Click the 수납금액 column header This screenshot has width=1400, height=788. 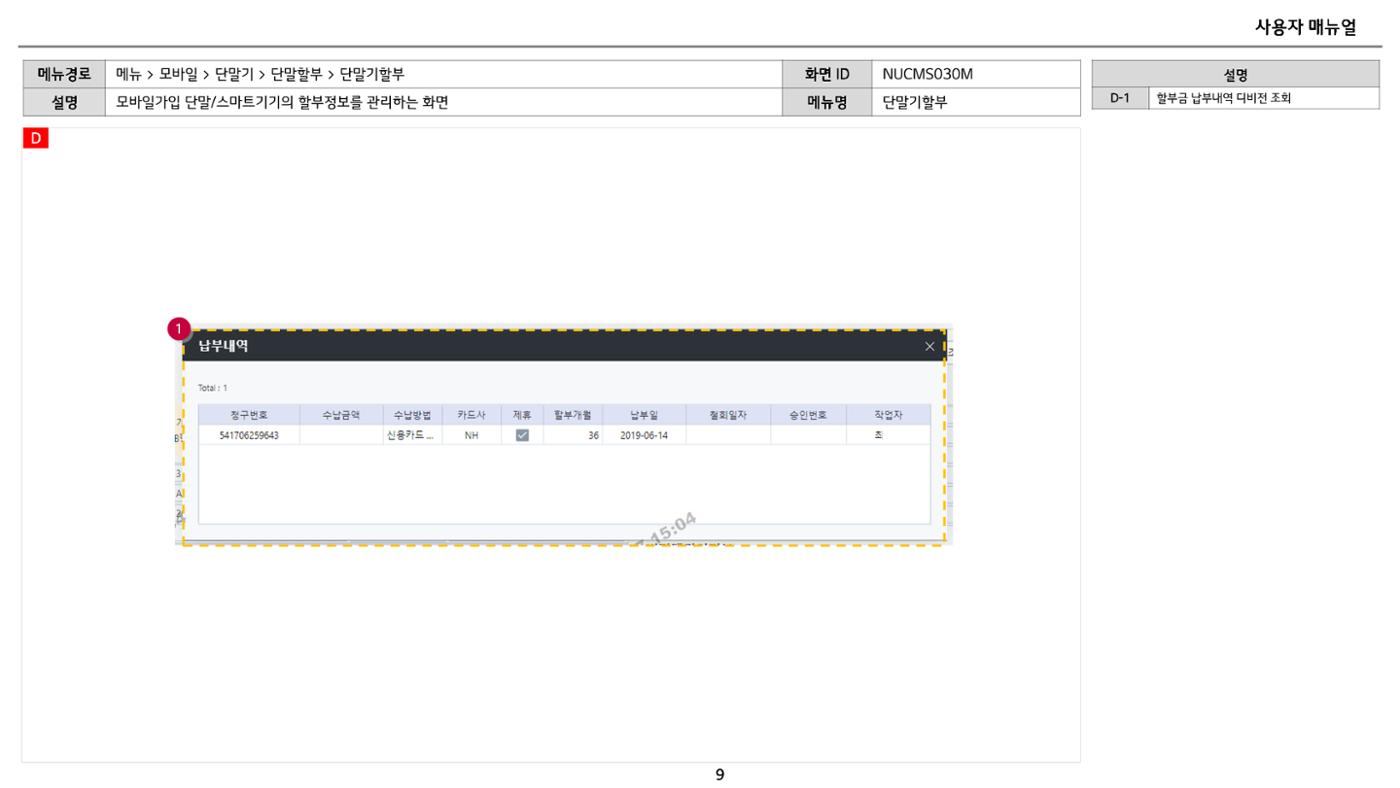click(x=341, y=415)
